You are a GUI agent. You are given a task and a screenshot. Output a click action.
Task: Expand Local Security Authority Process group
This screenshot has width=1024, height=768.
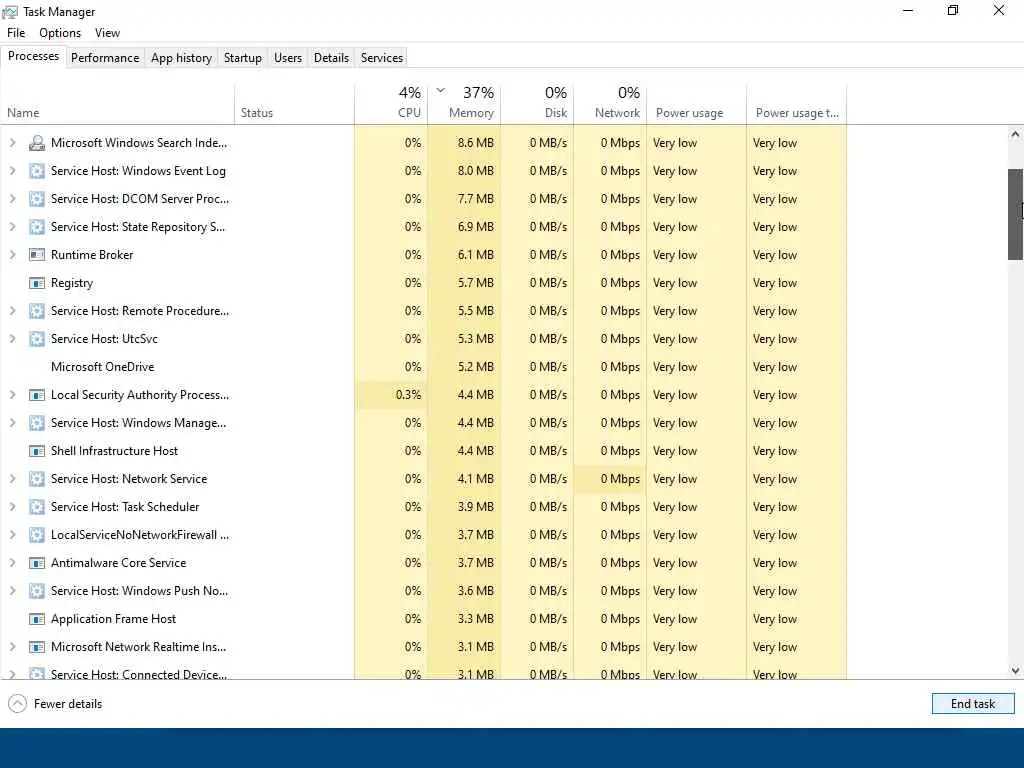tap(12, 395)
